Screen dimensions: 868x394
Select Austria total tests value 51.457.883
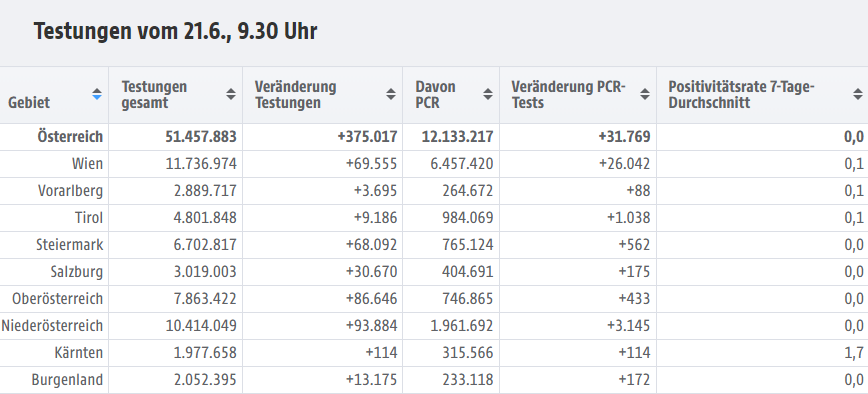coord(201,137)
